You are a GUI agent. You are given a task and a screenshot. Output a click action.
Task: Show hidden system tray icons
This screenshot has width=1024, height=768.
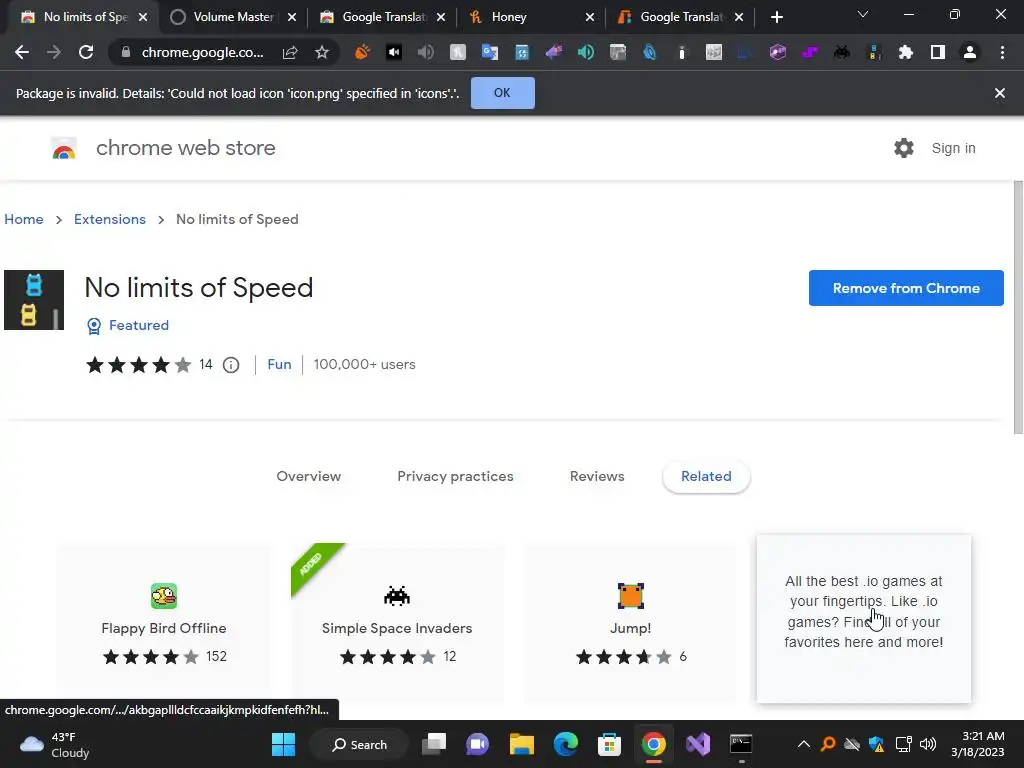[804, 744]
